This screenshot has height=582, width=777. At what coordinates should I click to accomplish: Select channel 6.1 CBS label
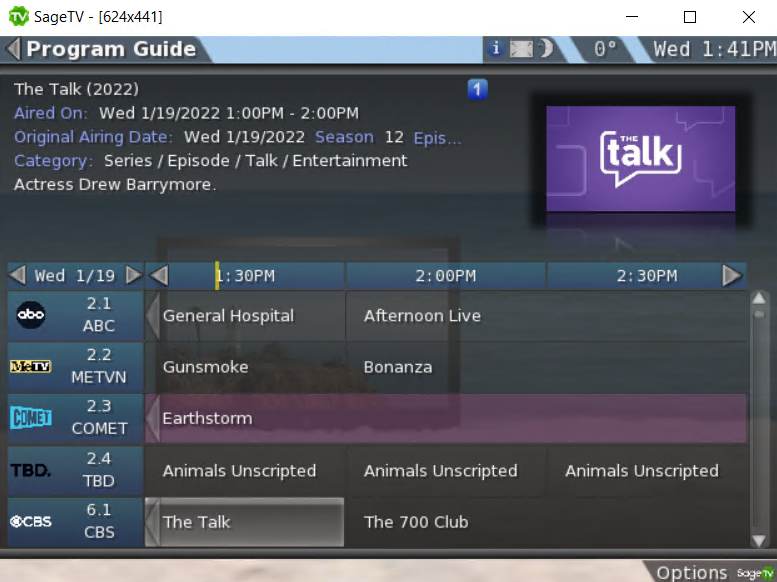pyautogui.click(x=99, y=522)
